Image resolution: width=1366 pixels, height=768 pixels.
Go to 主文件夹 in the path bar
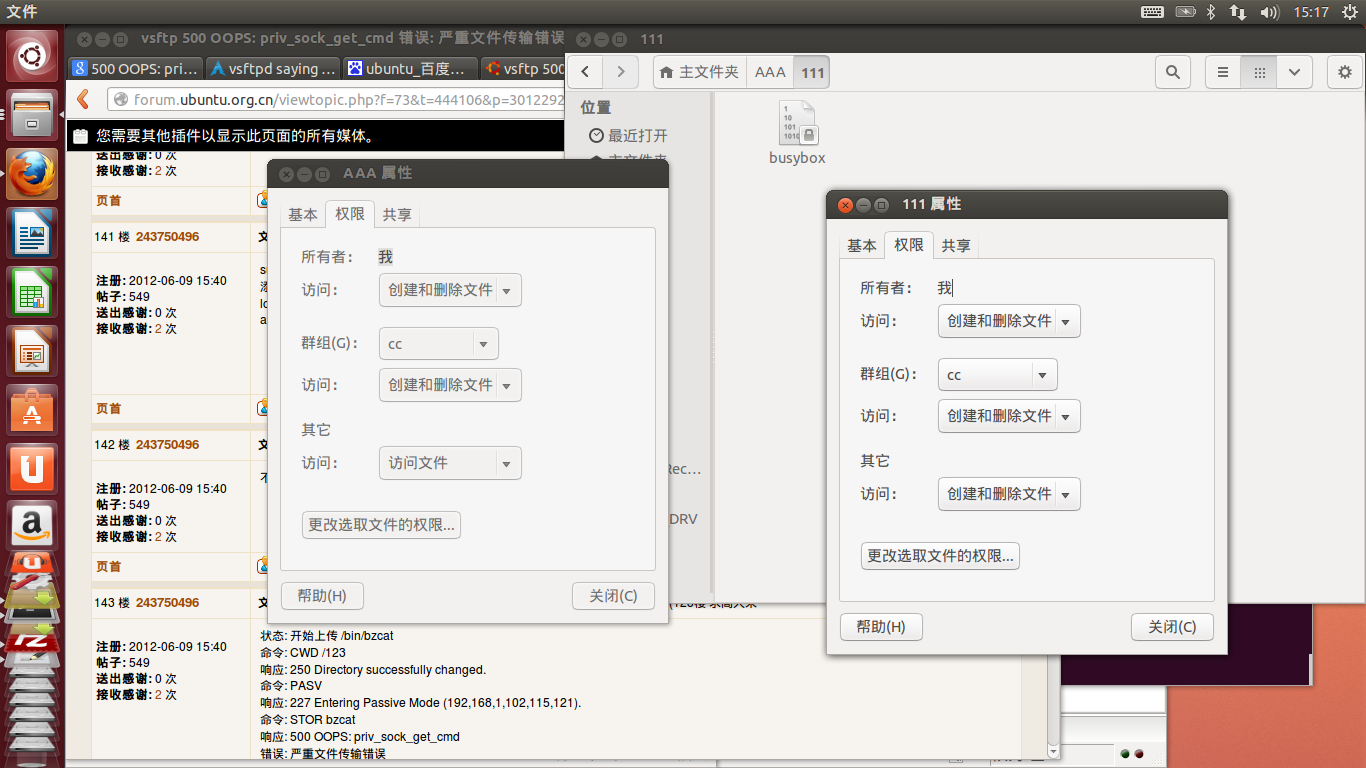click(x=699, y=72)
